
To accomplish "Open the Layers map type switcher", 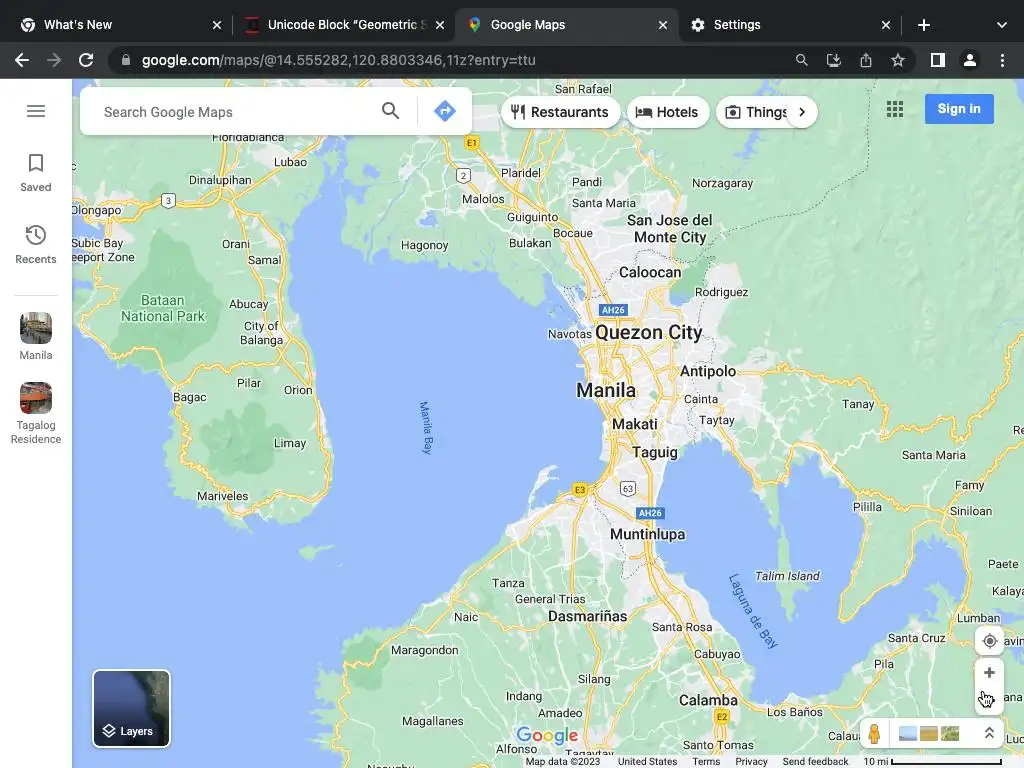I will 131,708.
